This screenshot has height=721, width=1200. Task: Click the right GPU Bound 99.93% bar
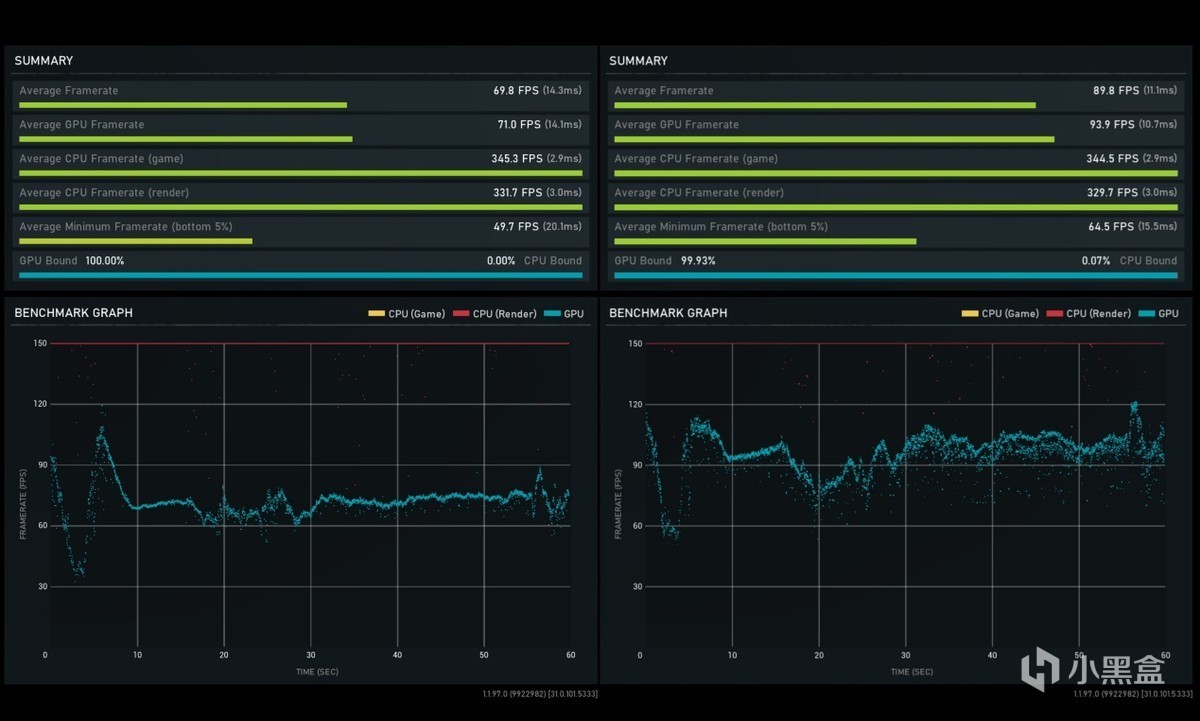(895, 275)
